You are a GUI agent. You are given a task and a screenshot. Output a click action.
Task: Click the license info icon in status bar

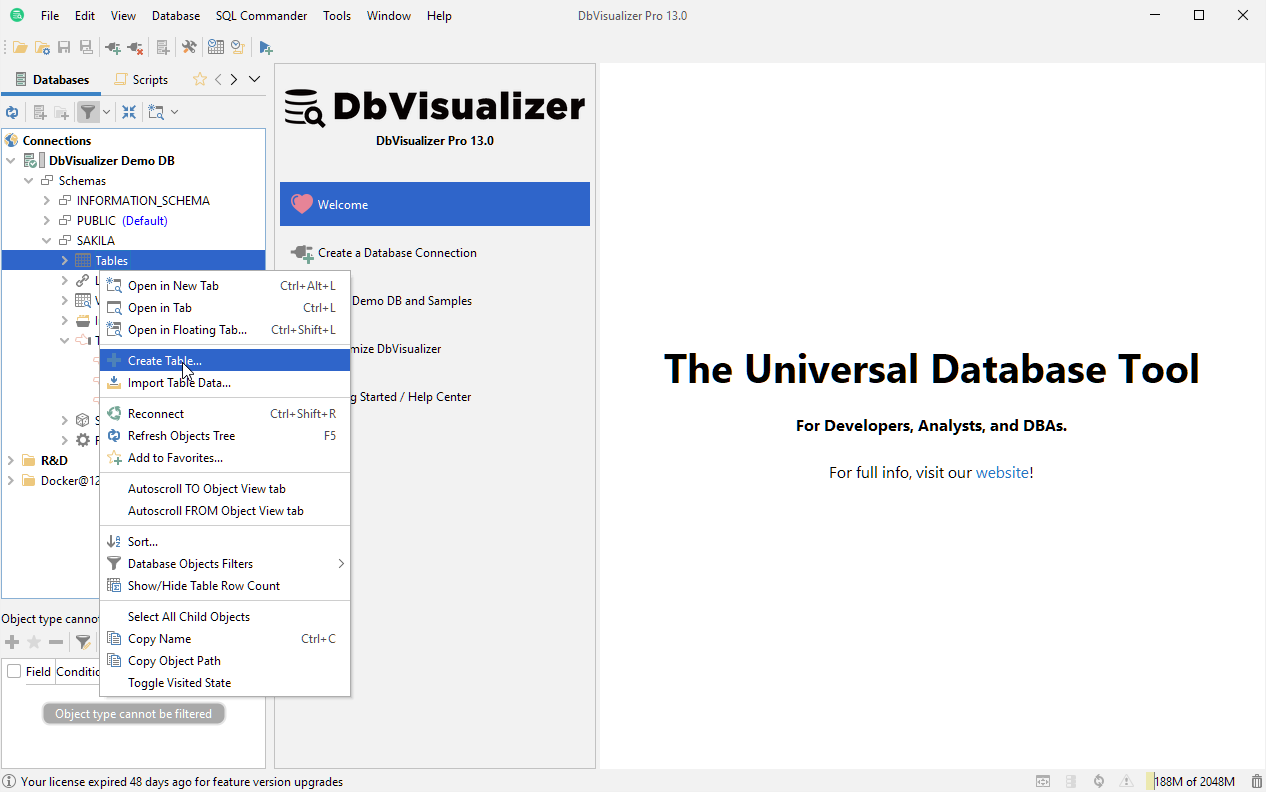point(9,781)
